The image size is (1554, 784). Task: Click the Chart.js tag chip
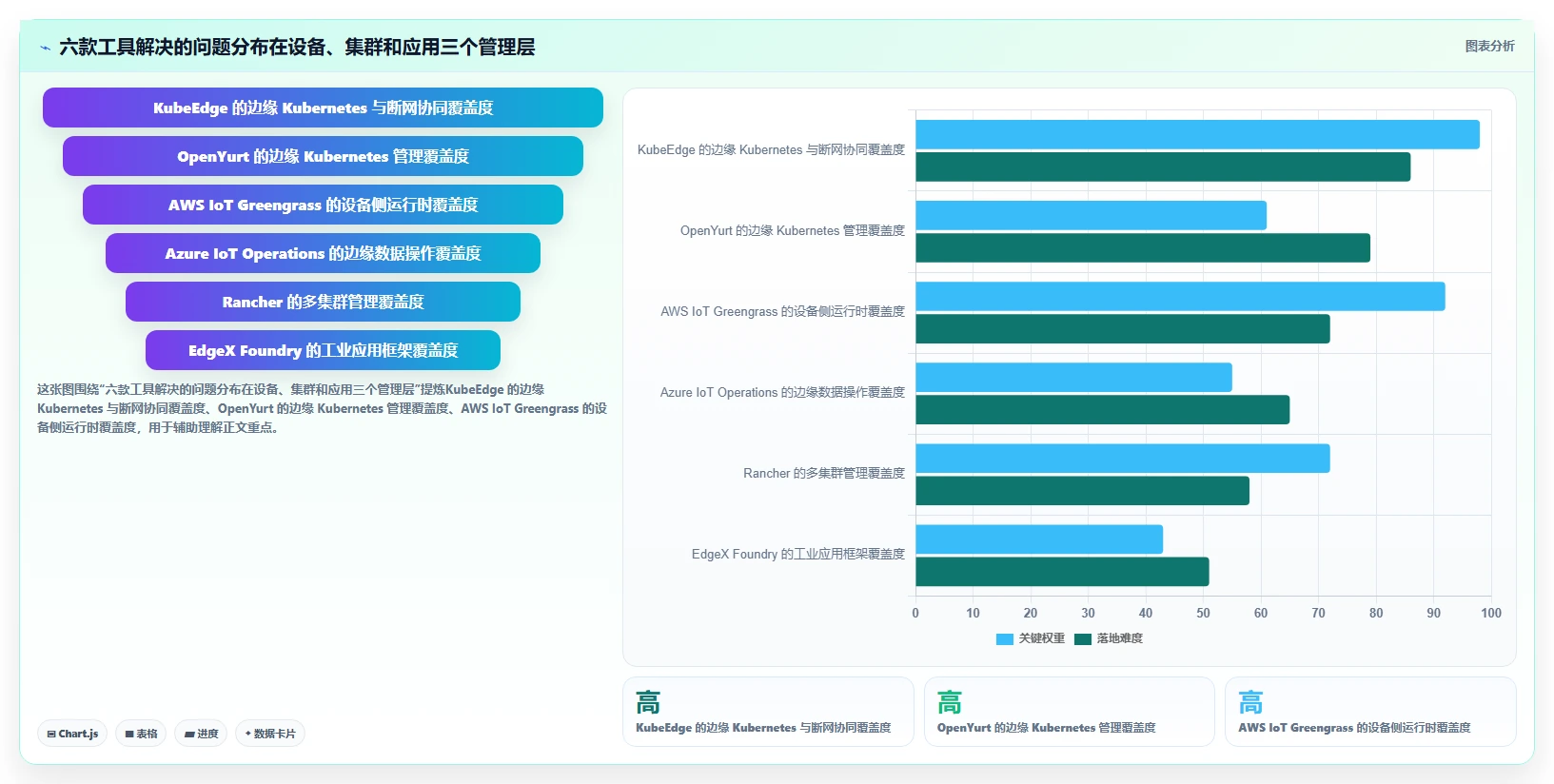click(72, 734)
